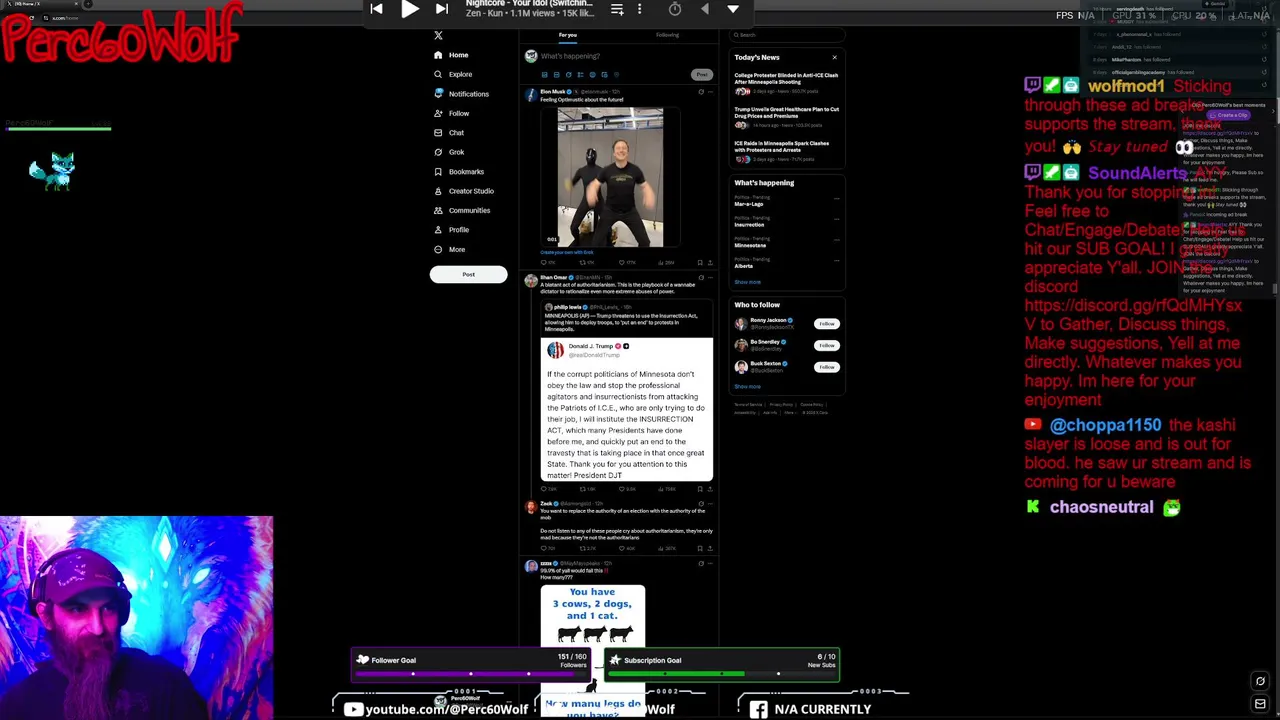Click the poll icon in composer

click(581, 75)
